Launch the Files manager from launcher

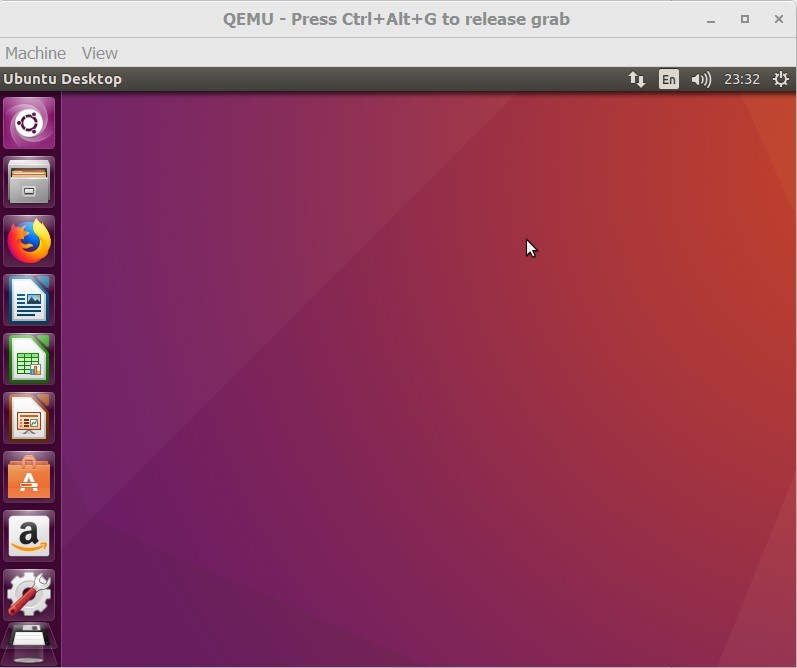point(29,182)
